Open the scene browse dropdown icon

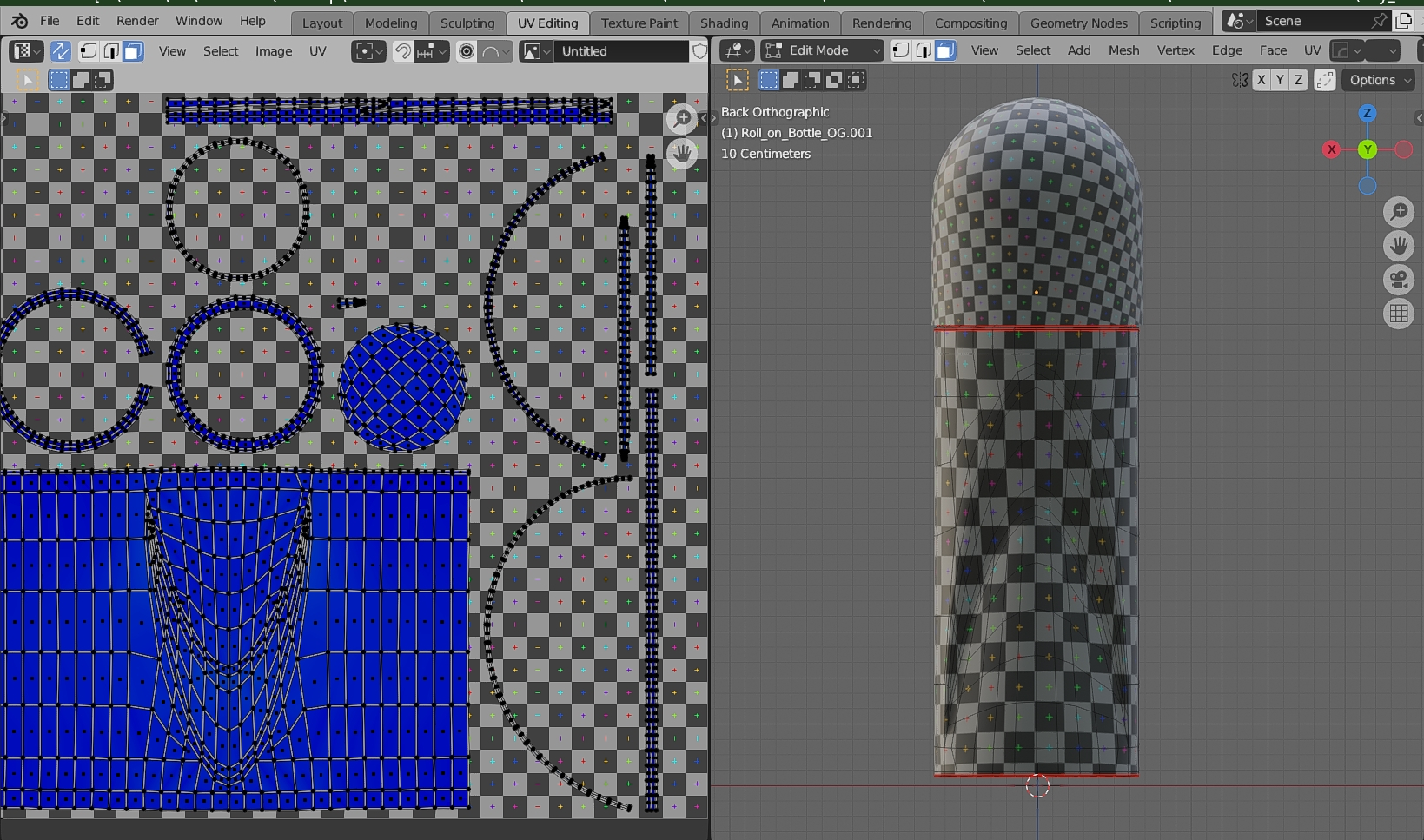click(1239, 21)
